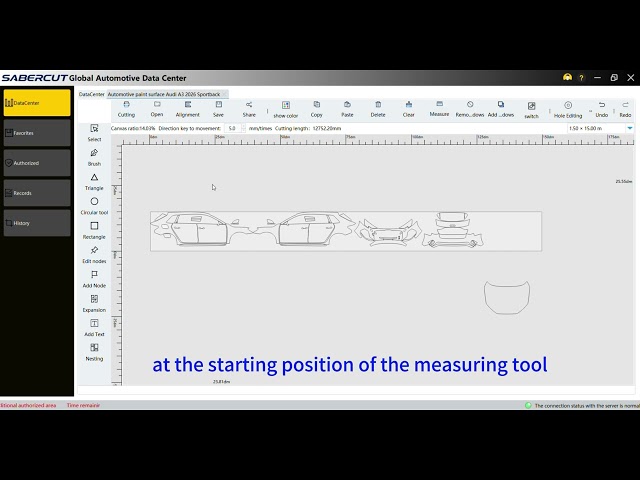Click the Clear icon

pyautogui.click(x=409, y=109)
